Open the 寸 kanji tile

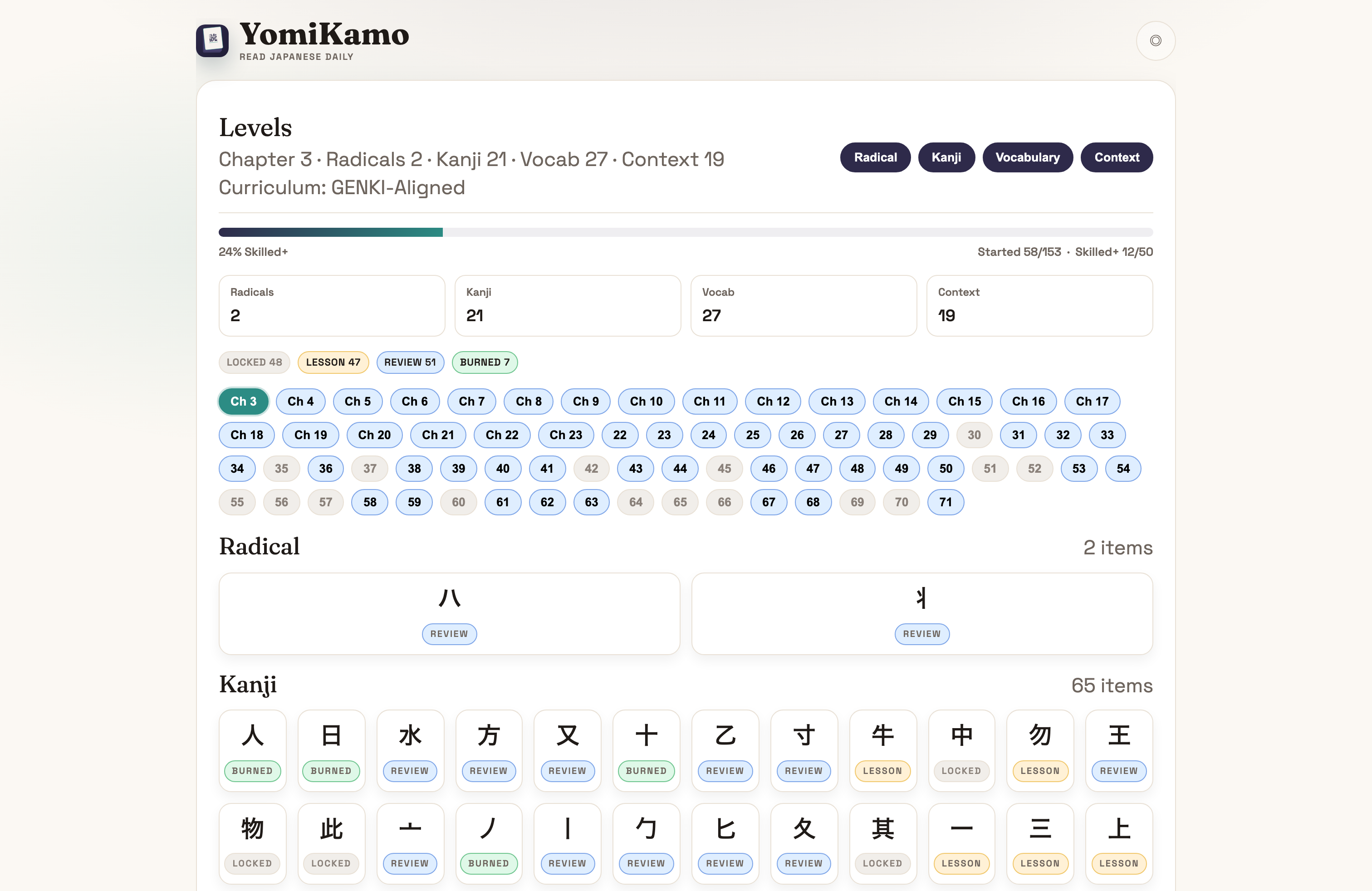click(x=804, y=750)
